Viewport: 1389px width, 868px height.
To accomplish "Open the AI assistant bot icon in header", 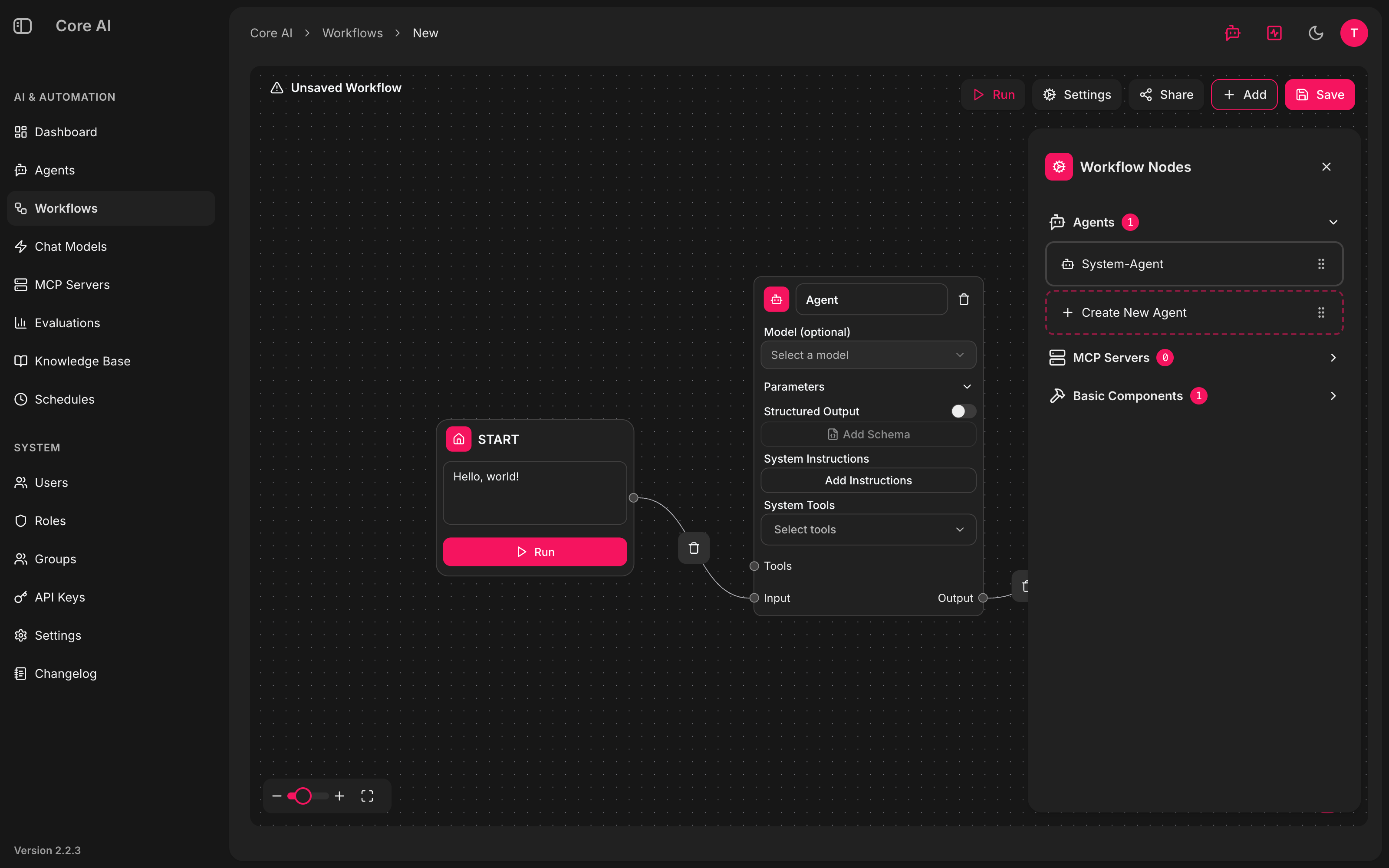I will [x=1232, y=33].
